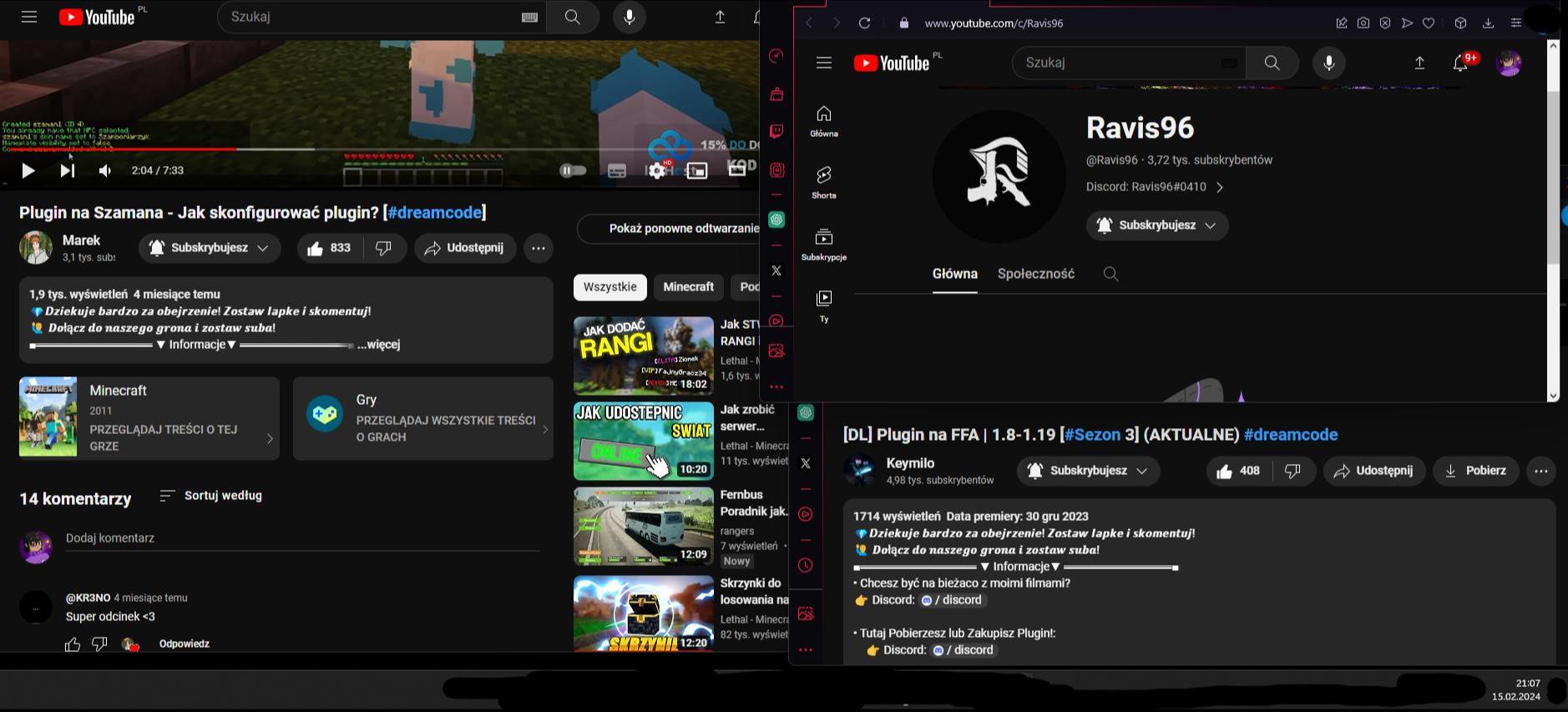Open the JAK UDOSTEPNIC SWIAT video thumbnail

[x=644, y=441]
